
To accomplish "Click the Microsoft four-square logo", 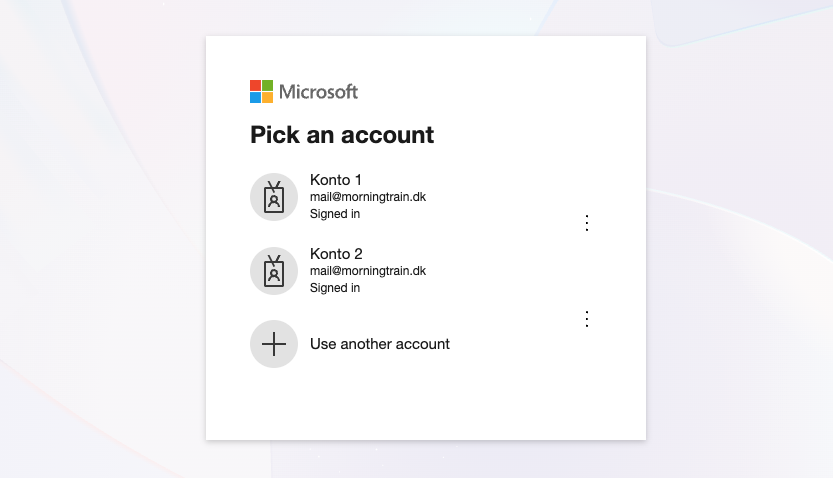I will click(262, 92).
